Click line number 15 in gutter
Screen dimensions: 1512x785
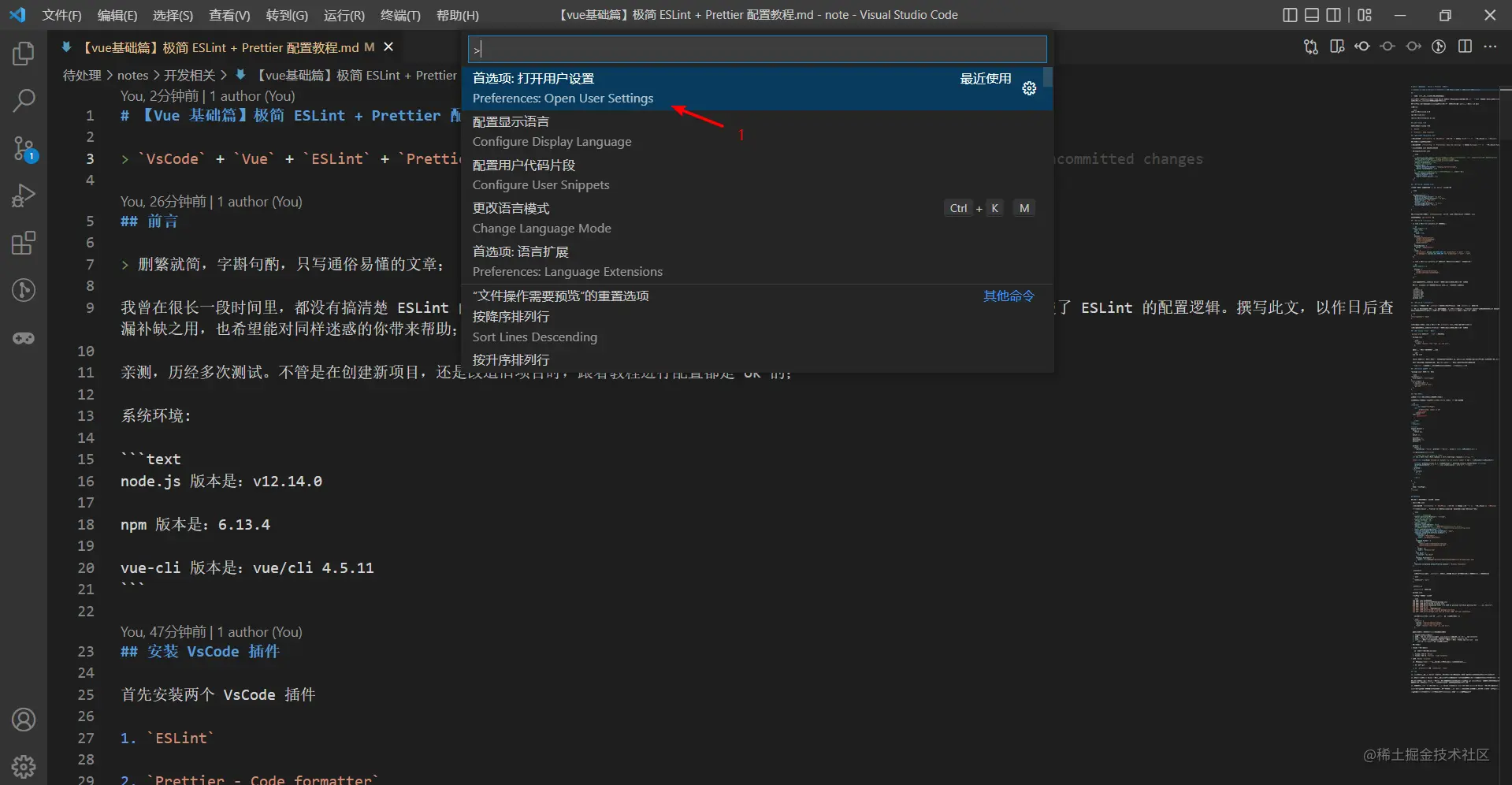86,459
